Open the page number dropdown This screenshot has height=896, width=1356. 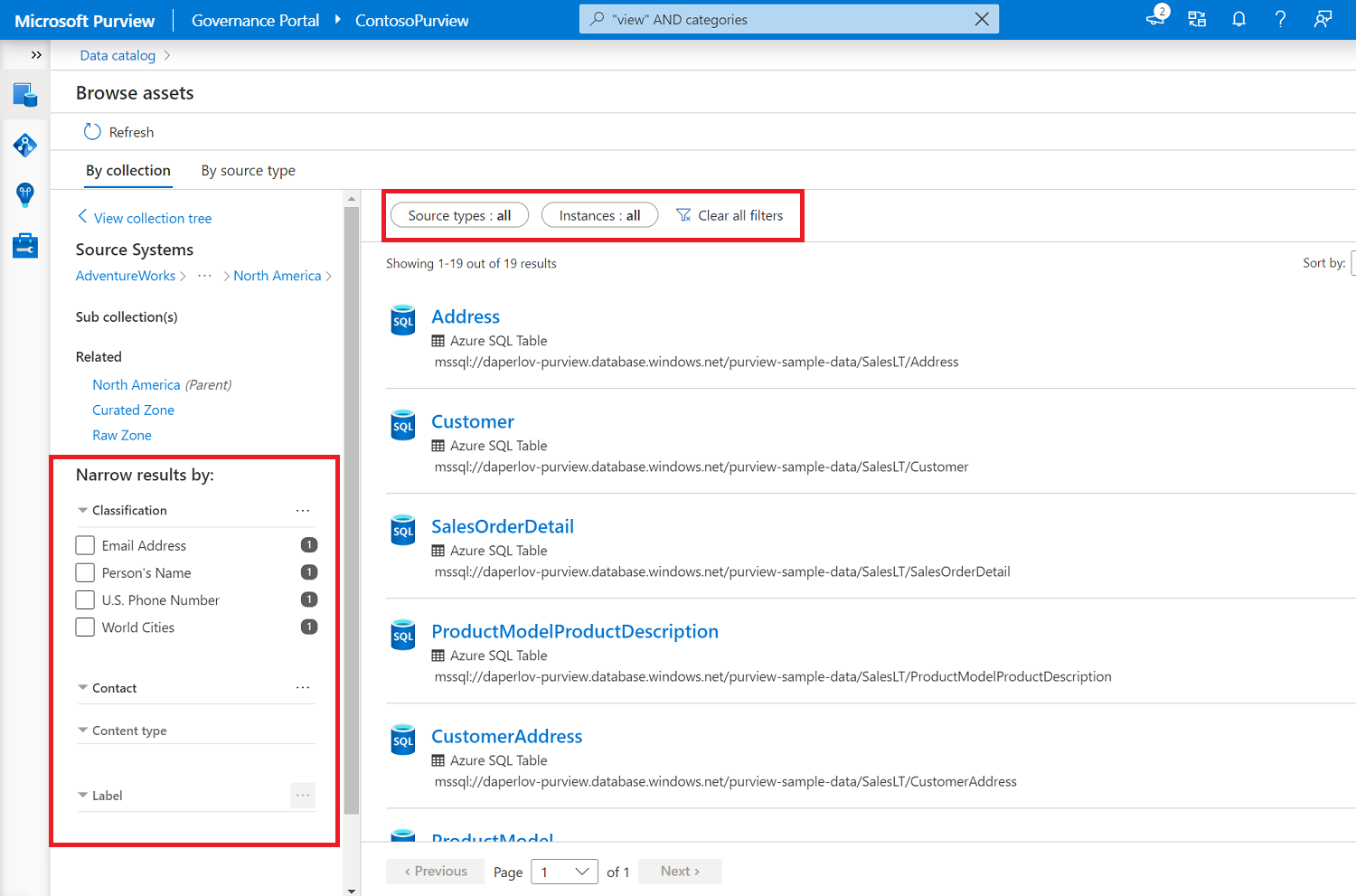(x=564, y=872)
